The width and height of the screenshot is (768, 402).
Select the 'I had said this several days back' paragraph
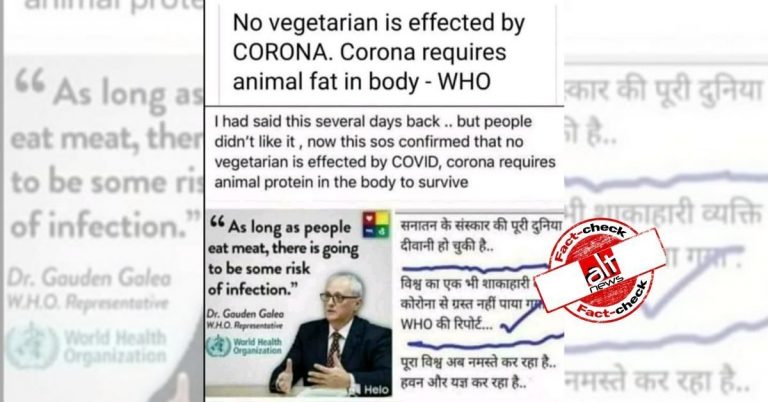384,152
